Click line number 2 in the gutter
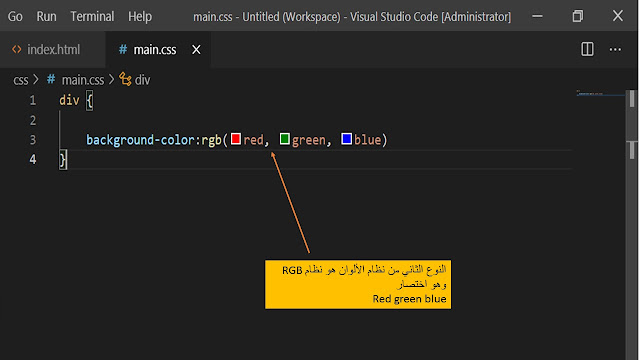 tap(33, 120)
